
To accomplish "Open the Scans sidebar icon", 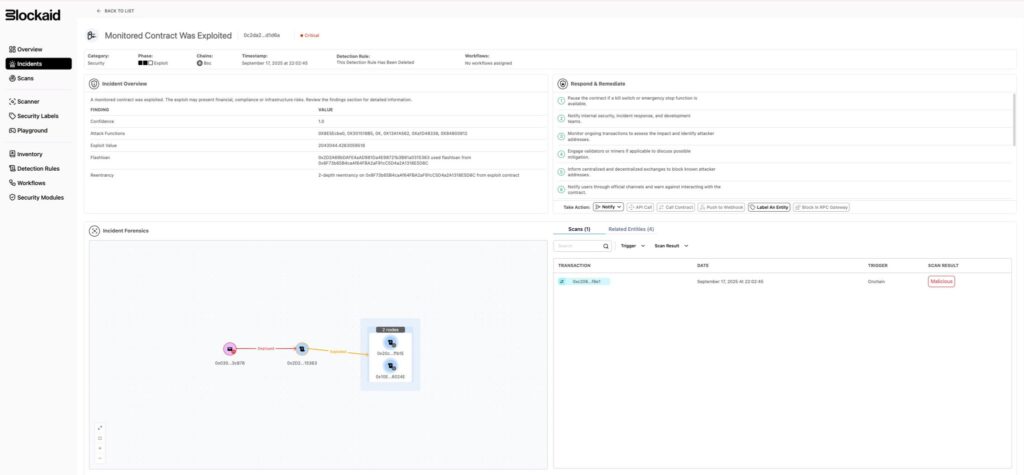I will tap(12, 78).
